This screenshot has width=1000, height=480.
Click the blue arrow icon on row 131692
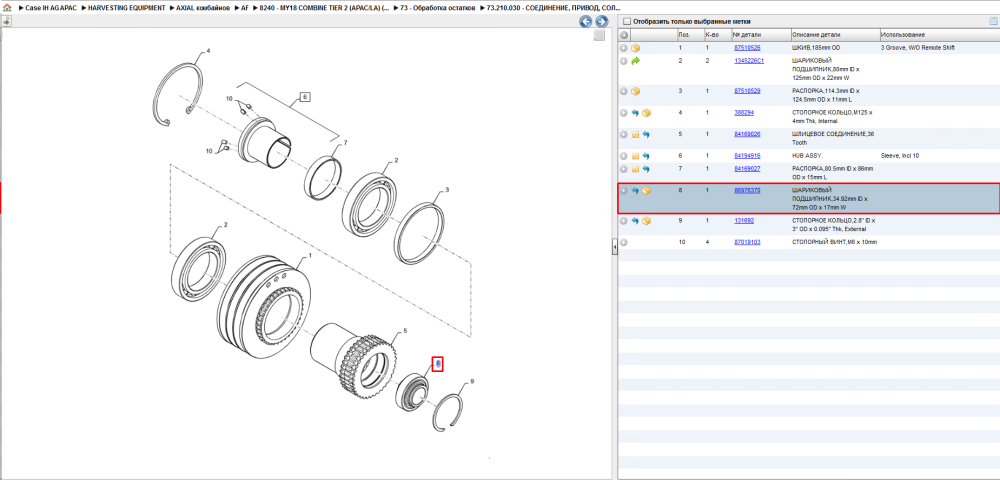635,221
